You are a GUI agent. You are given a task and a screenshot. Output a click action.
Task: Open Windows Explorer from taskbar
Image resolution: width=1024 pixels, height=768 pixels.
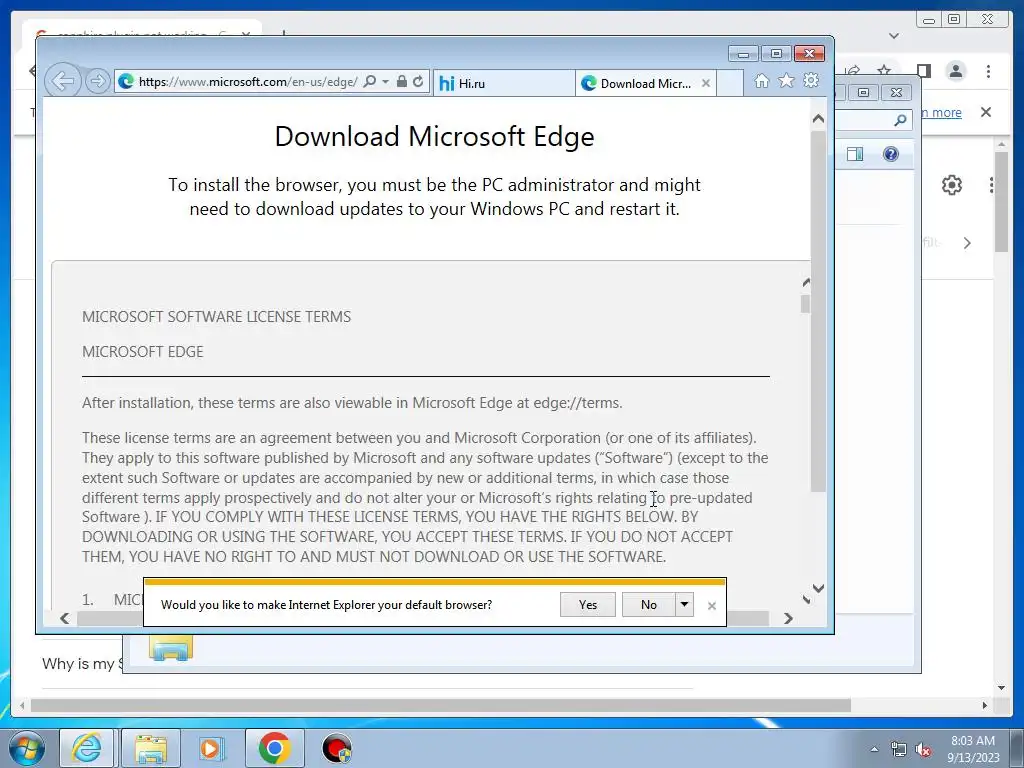coord(151,748)
